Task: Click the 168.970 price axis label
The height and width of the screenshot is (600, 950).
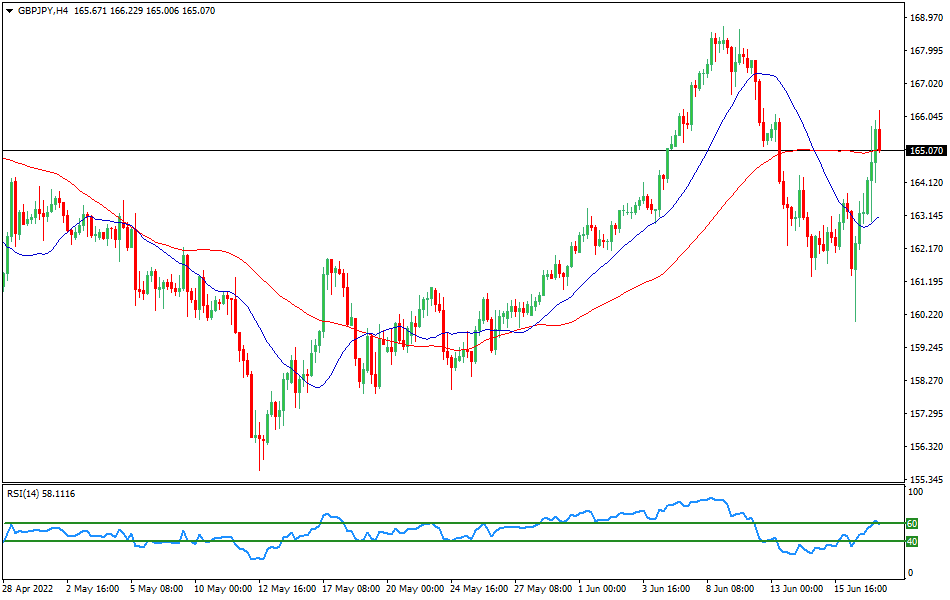Action: click(926, 18)
